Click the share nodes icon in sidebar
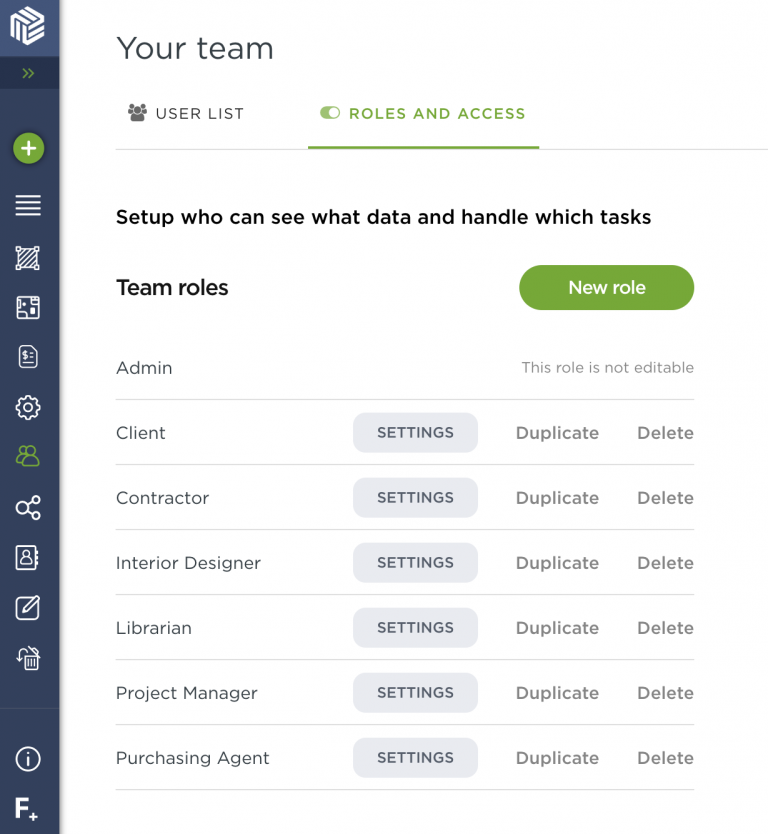This screenshot has width=768, height=834. [28, 508]
